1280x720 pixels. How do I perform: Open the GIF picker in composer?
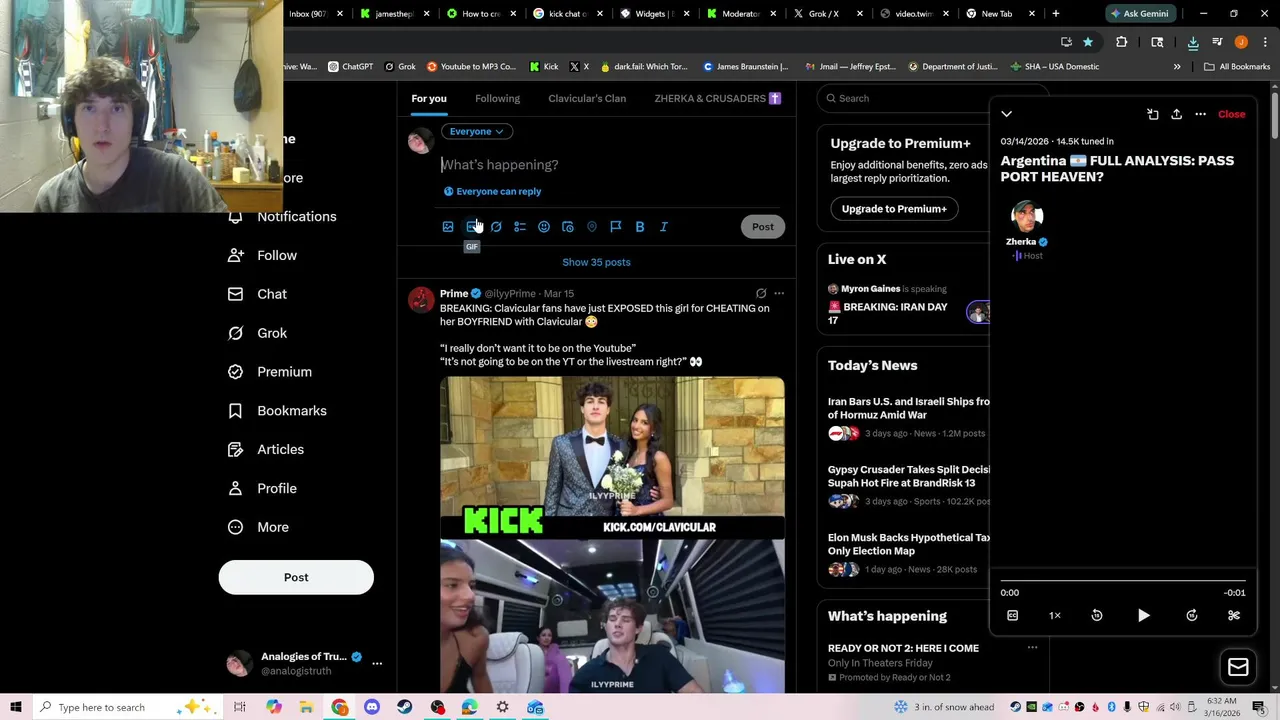click(472, 227)
